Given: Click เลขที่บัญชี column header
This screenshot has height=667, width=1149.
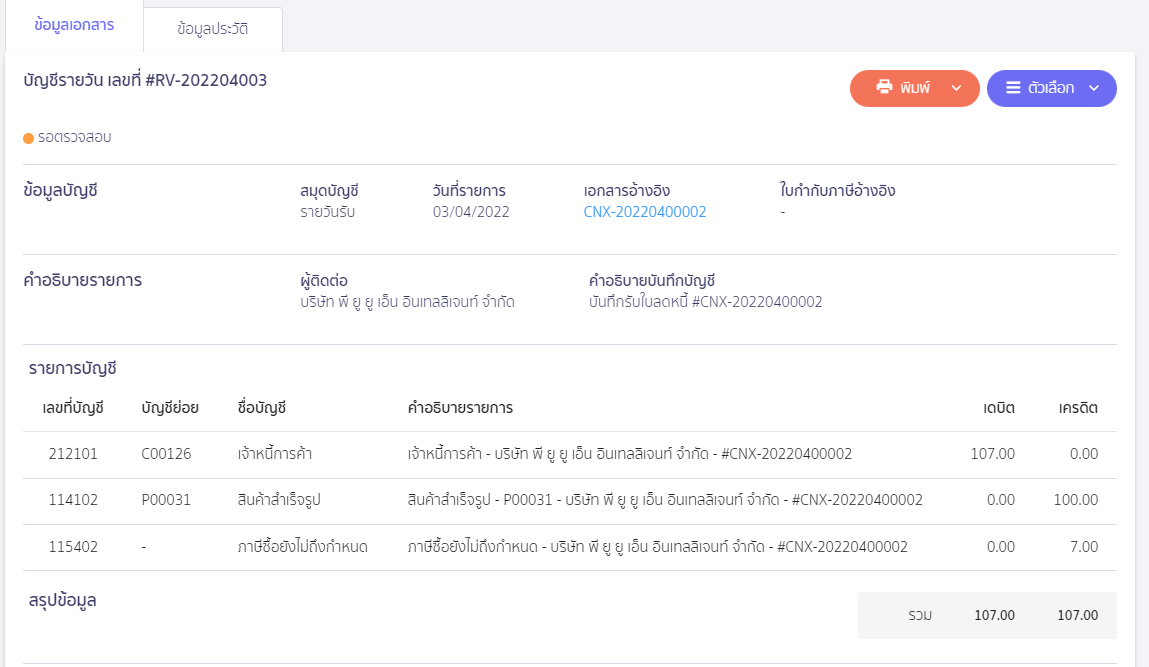Looking at the screenshot, I should (x=73, y=408).
